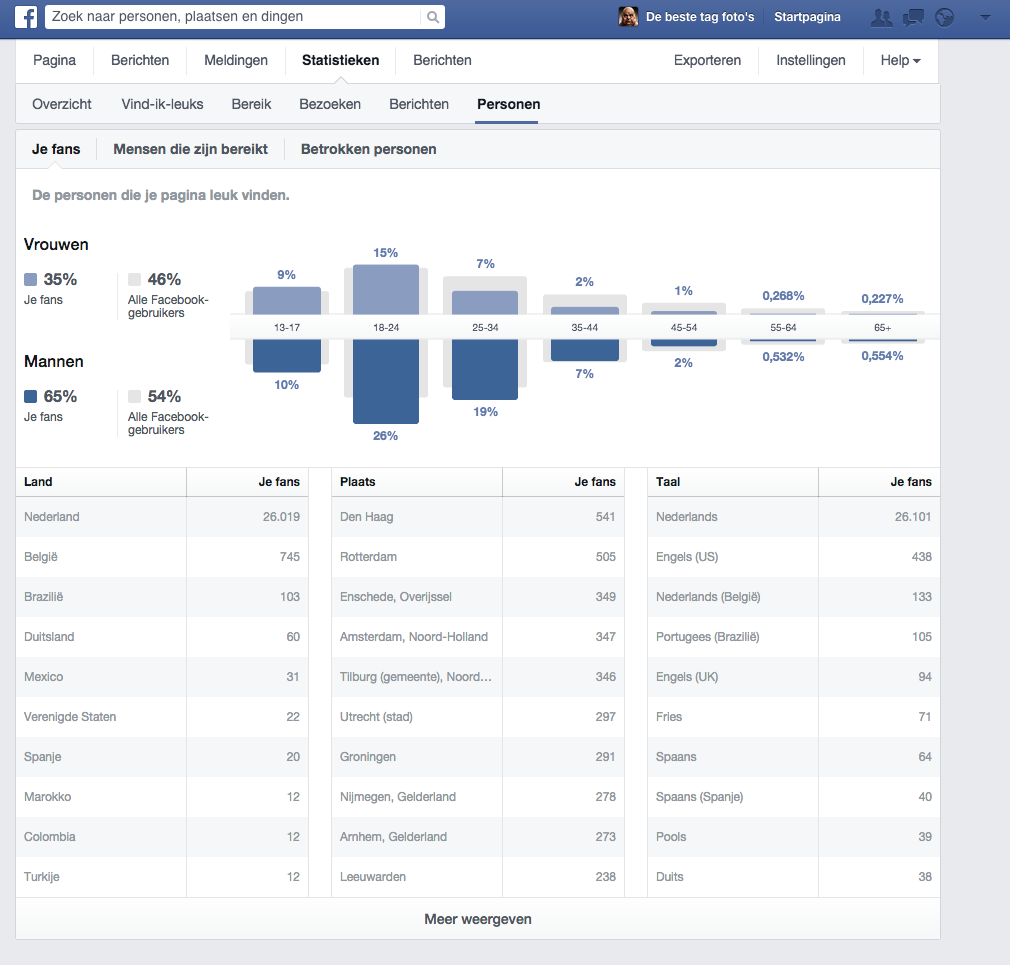The width and height of the screenshot is (1010, 965).
Task: Open Instellingen
Action: click(x=811, y=61)
